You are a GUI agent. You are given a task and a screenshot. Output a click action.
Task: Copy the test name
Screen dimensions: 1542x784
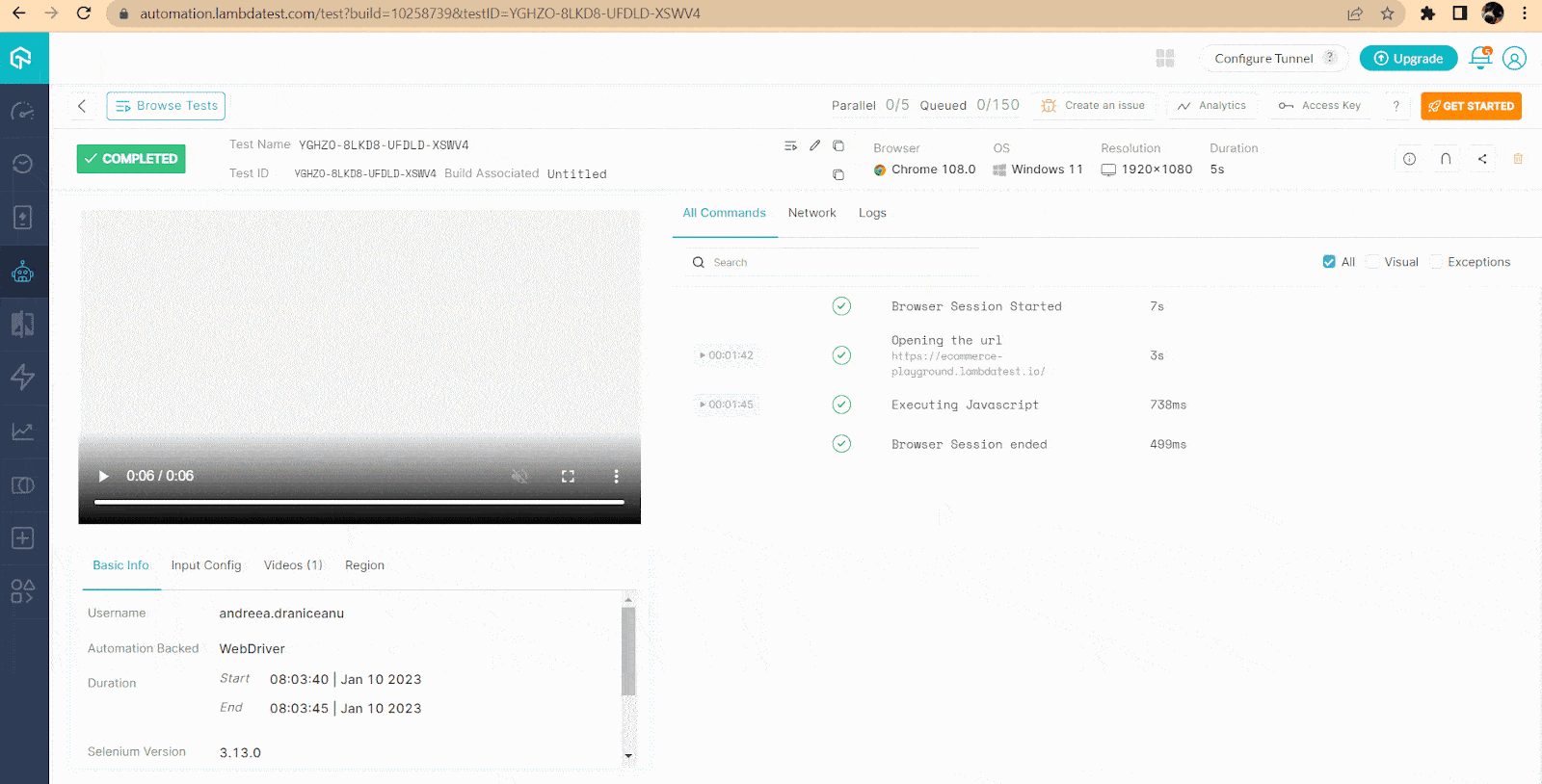point(838,145)
